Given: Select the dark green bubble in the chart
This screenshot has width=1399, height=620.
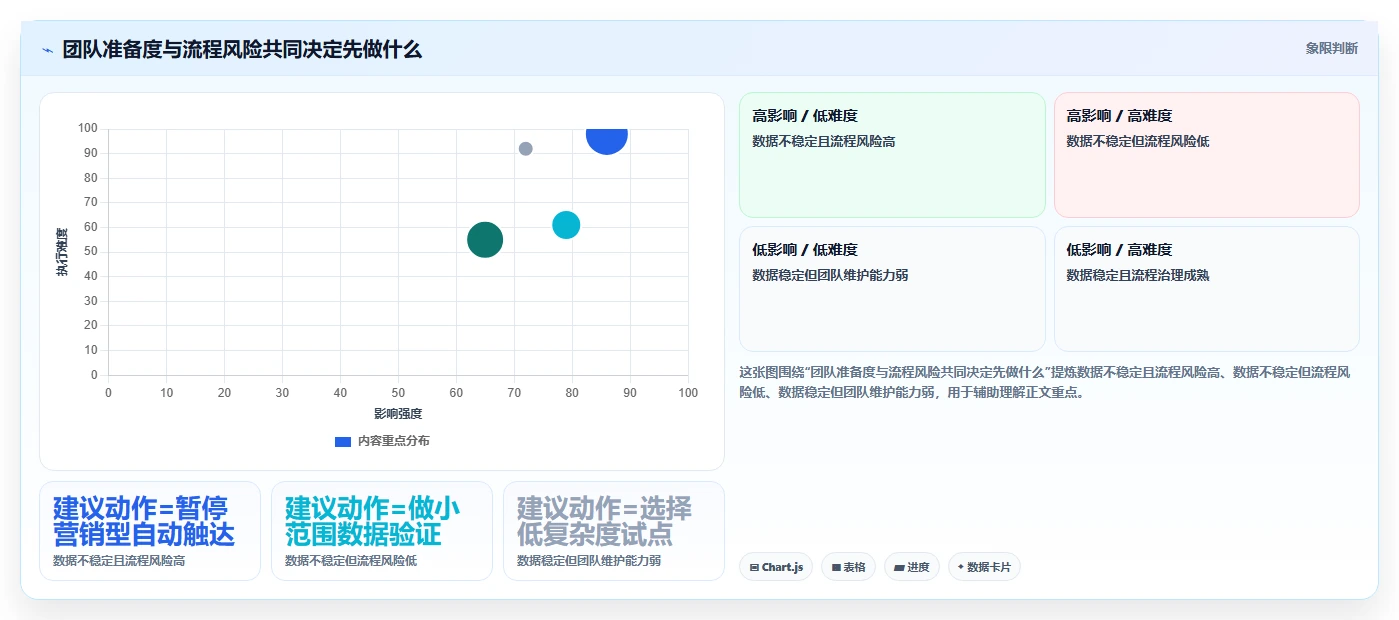Looking at the screenshot, I should click(x=485, y=239).
